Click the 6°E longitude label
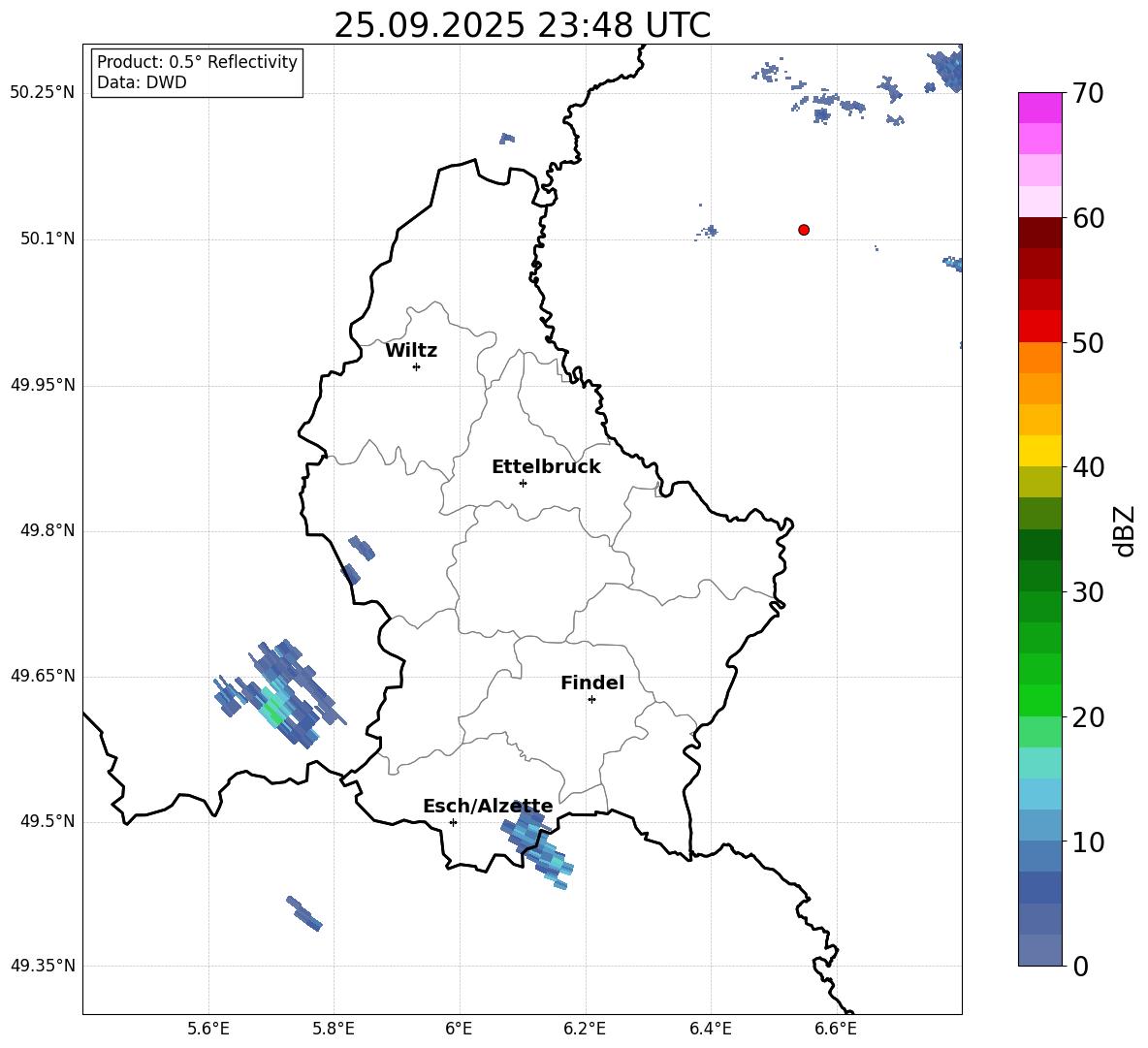Viewport: 1148px width, 1048px height. [459, 1029]
